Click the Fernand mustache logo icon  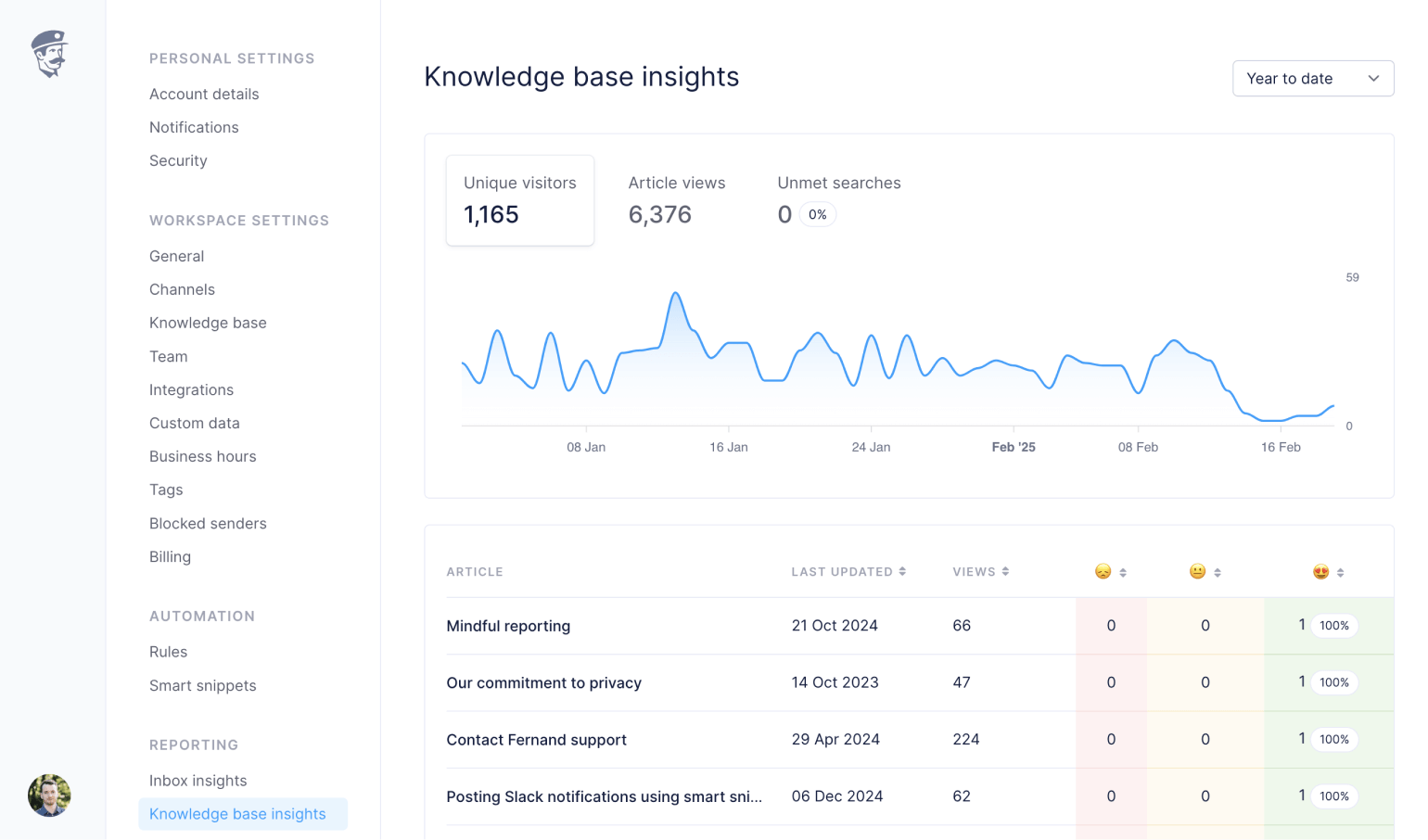(x=49, y=54)
